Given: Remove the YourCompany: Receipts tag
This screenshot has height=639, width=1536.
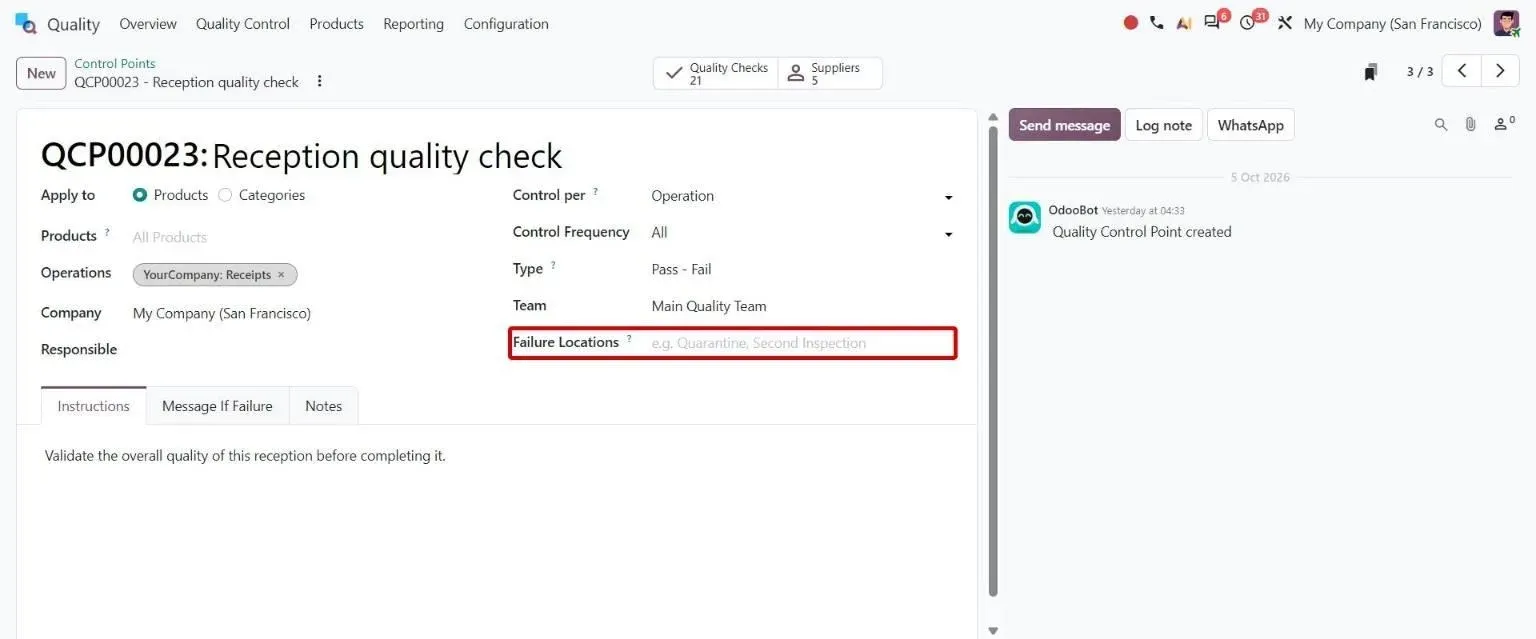Looking at the screenshot, I should [281, 275].
